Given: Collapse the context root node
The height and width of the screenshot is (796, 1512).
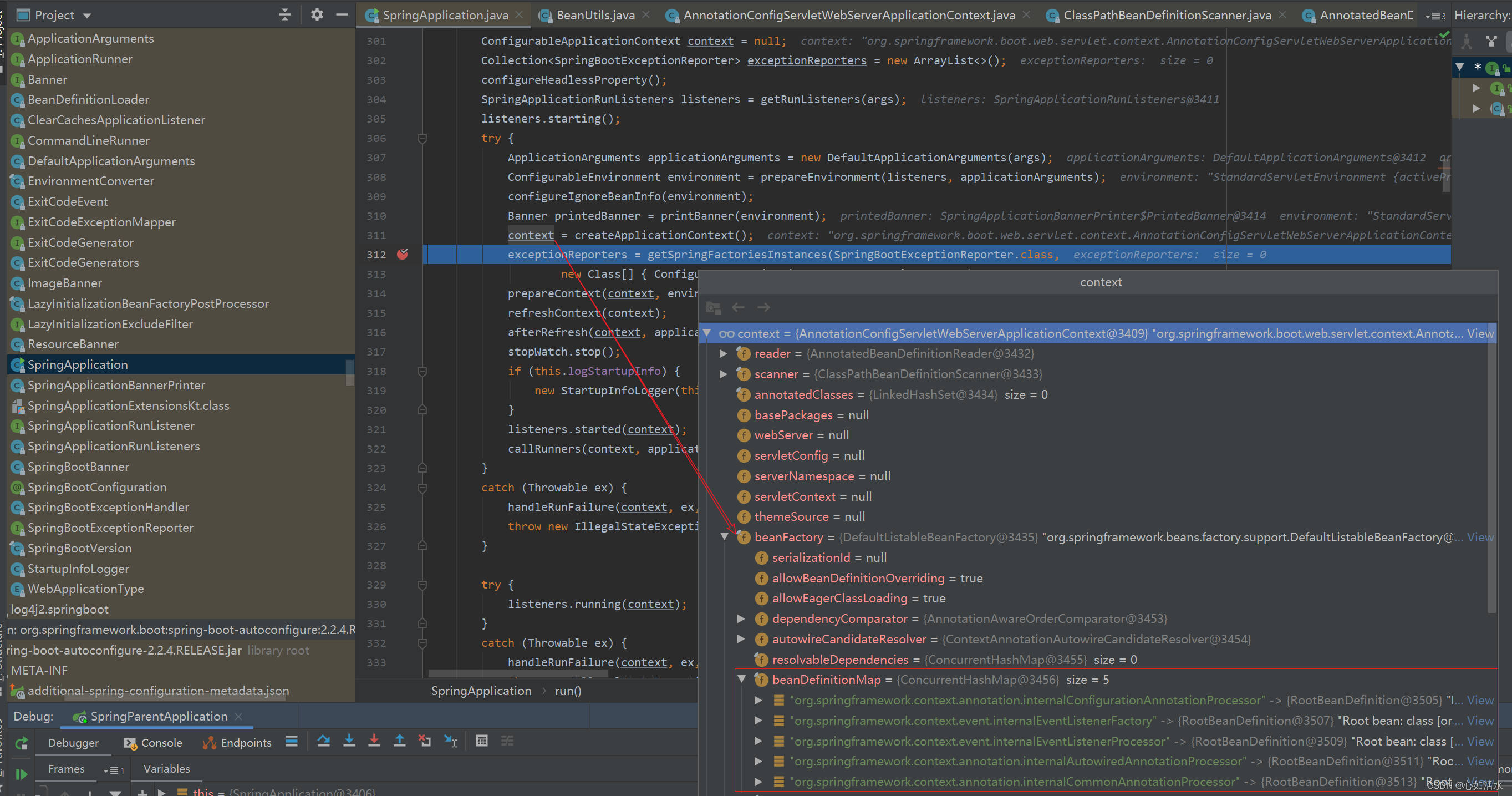Looking at the screenshot, I should coord(707,333).
